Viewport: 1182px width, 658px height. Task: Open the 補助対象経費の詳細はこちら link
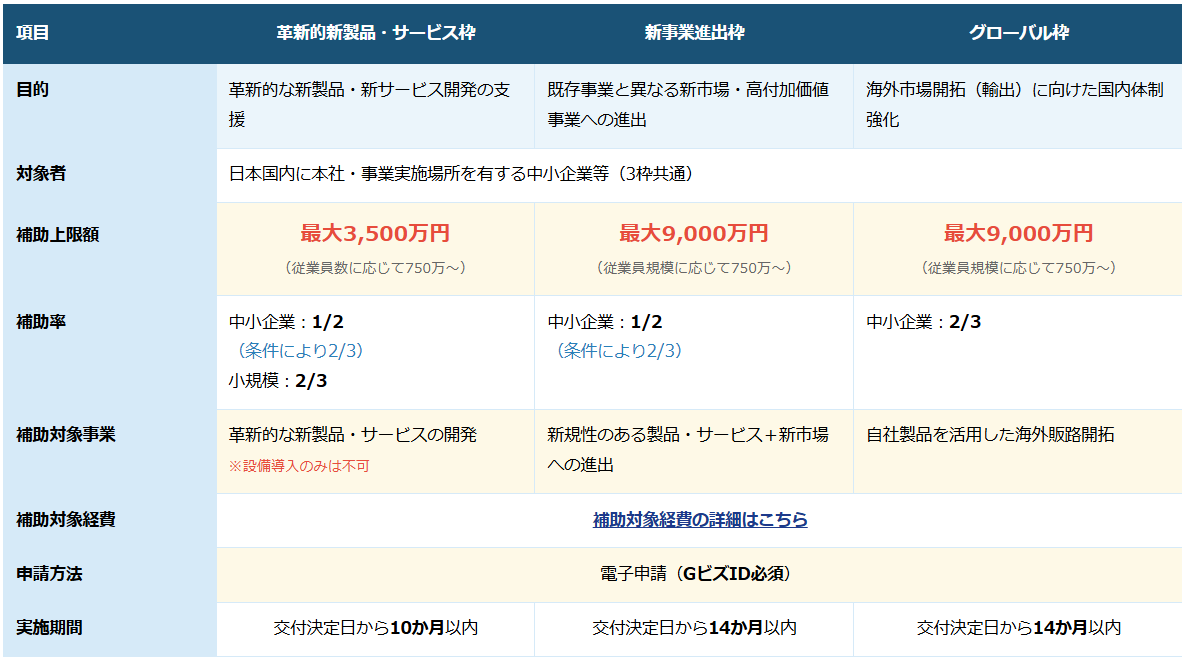click(x=700, y=519)
